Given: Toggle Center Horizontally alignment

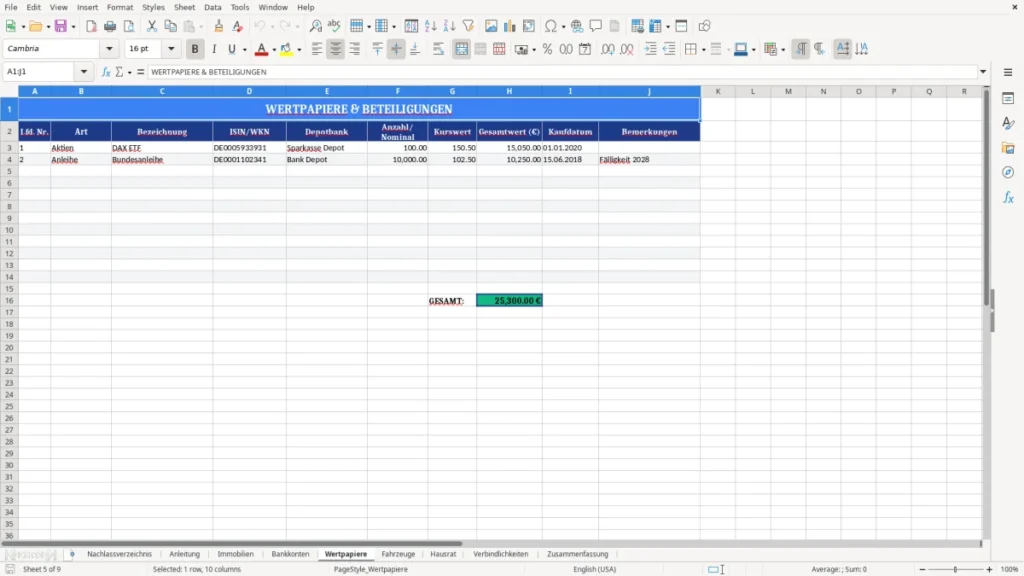Looking at the screenshot, I should 336,49.
